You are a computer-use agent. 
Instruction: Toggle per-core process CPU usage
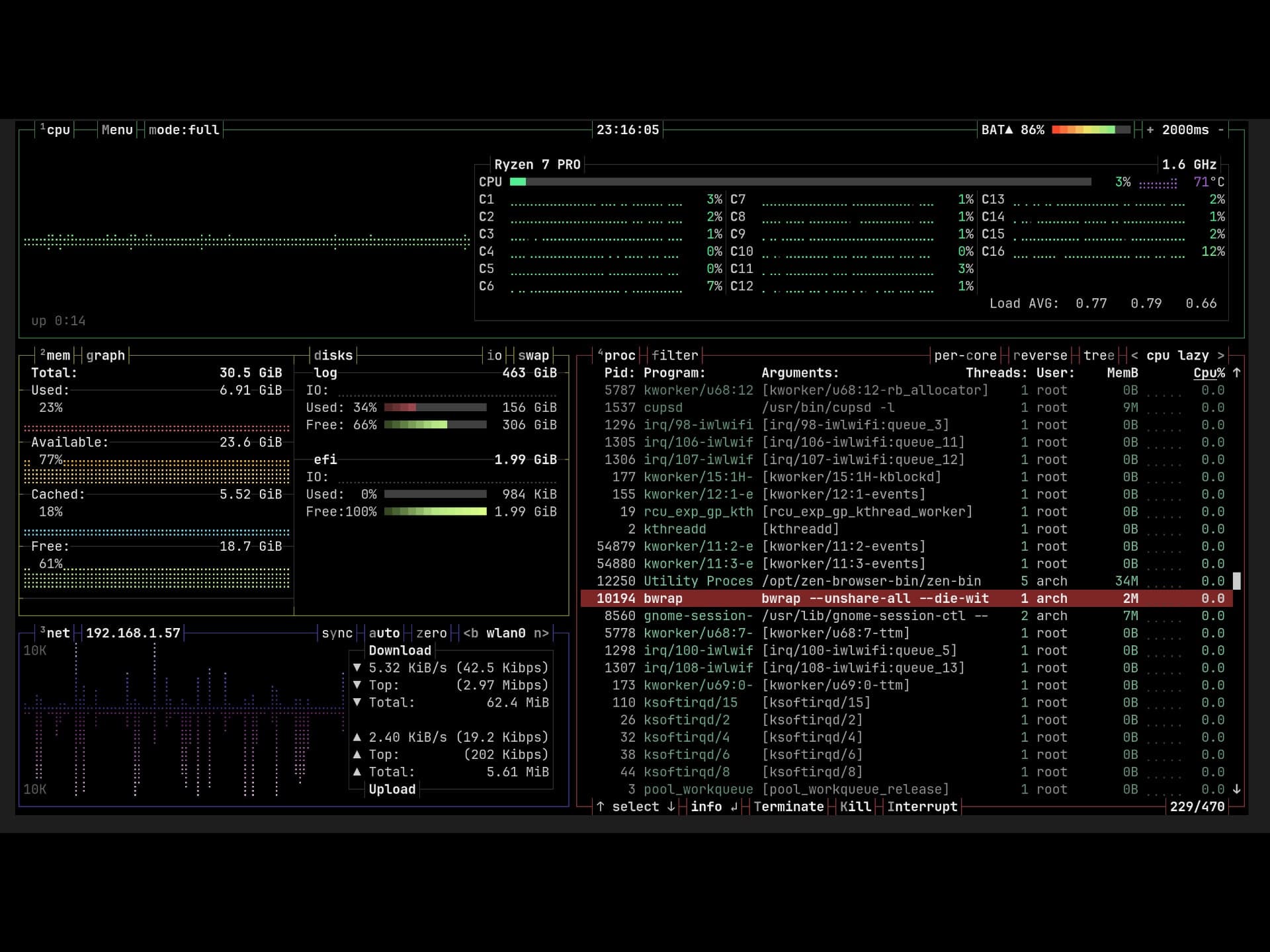(965, 355)
